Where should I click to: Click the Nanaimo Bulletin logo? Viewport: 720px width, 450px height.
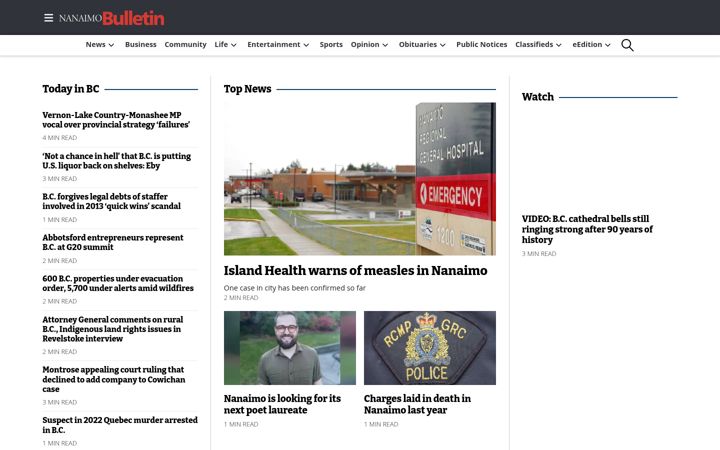tap(112, 18)
